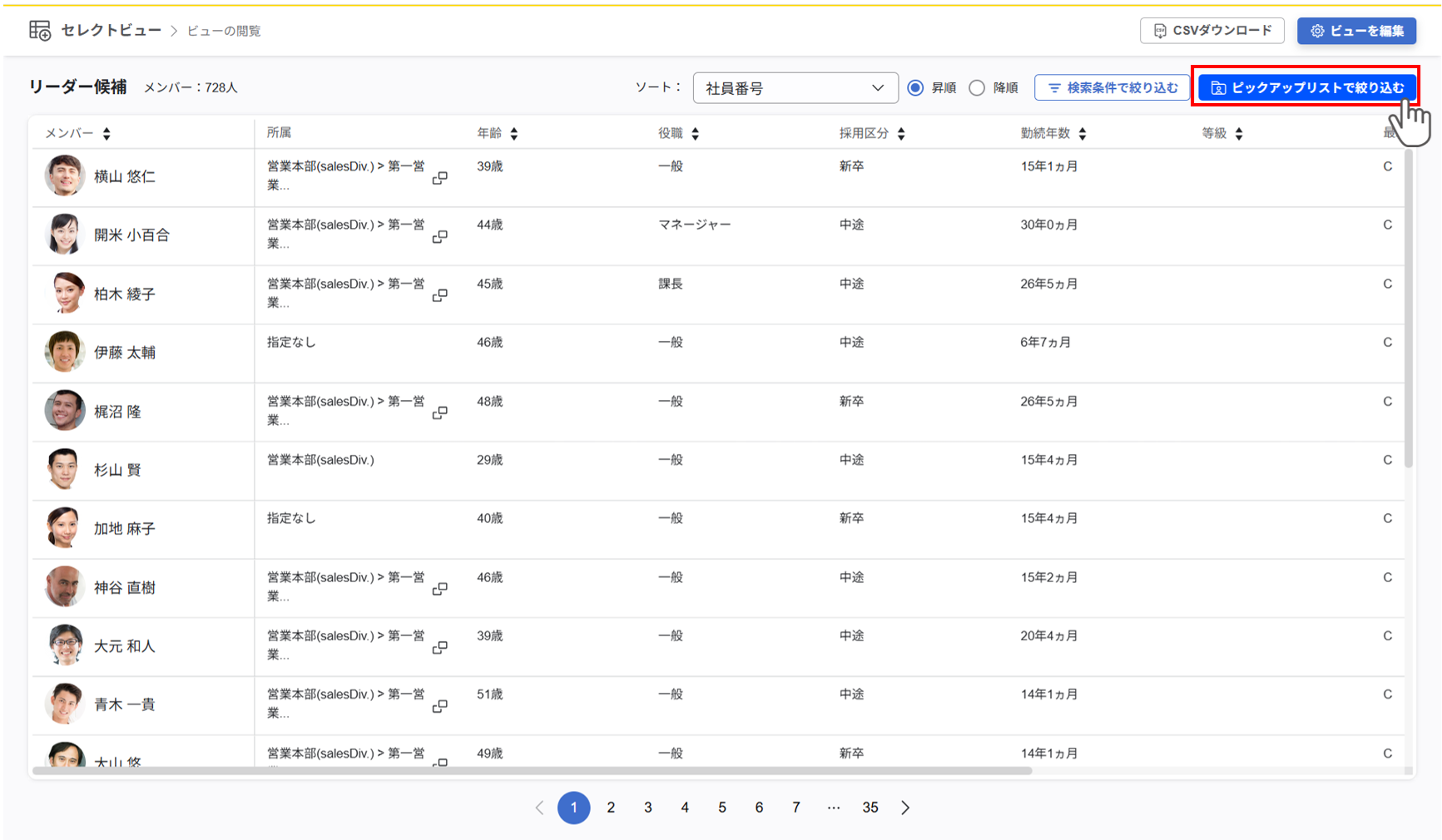Screen dimensions: 1442x840
Task: Jump to last page 35
Action: click(870, 808)
